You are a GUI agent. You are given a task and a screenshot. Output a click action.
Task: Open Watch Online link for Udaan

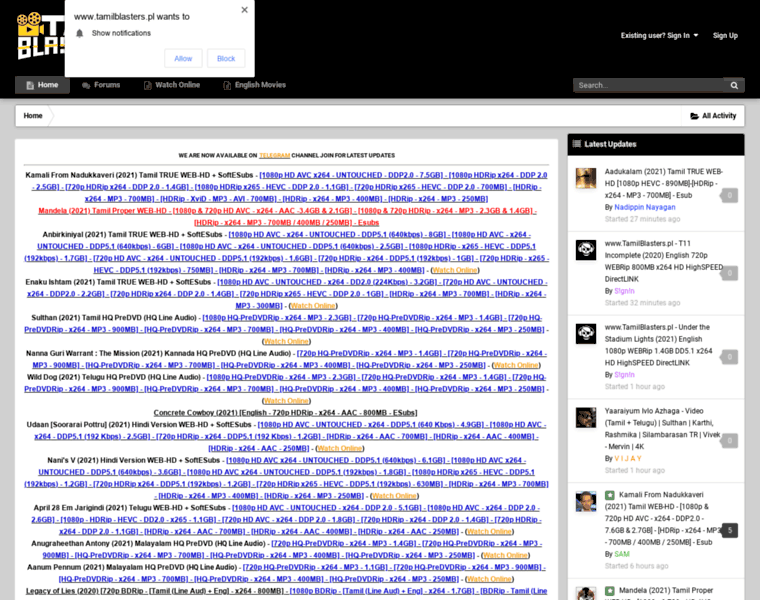(339, 448)
